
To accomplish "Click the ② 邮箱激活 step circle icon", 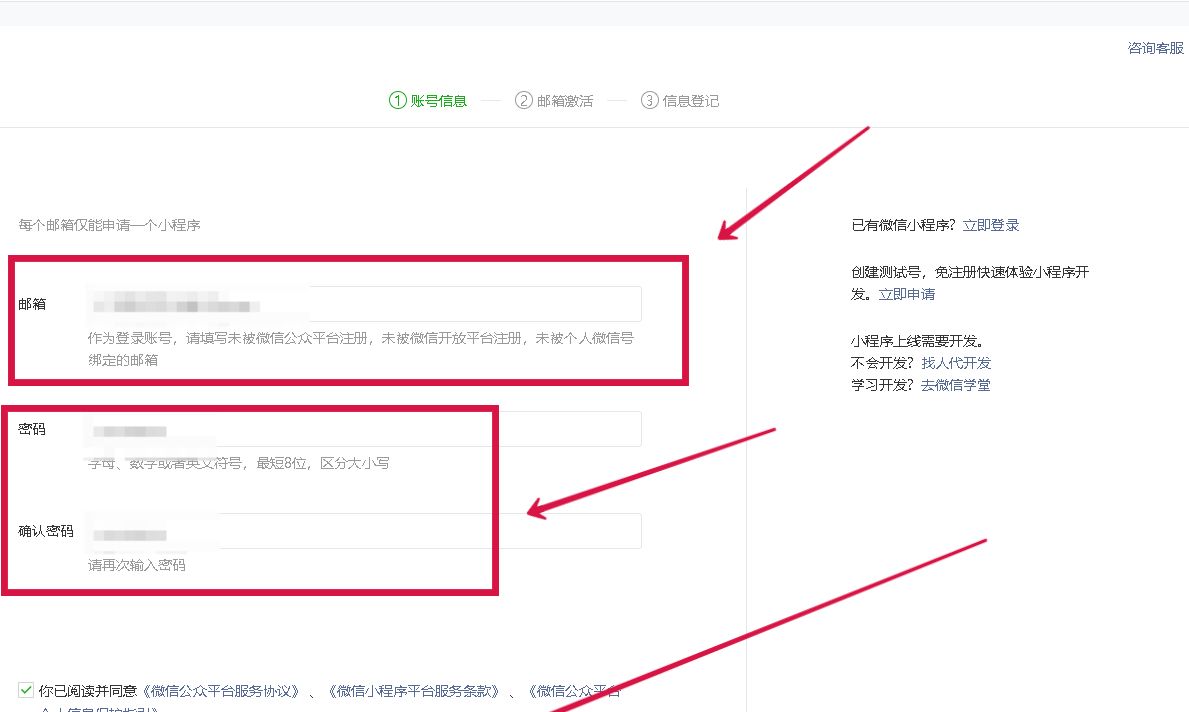I will click(524, 100).
